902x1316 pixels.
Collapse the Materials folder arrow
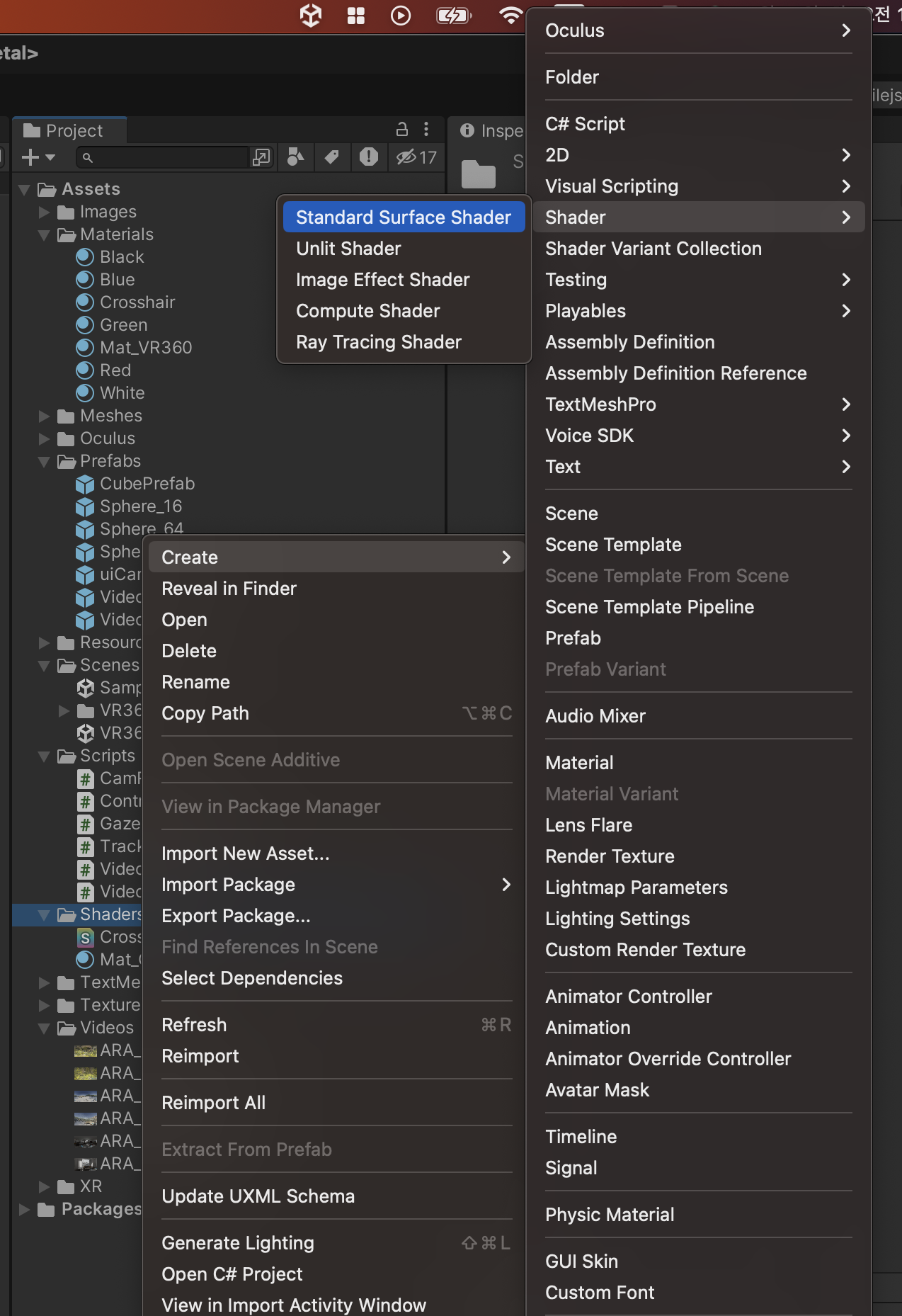pos(44,235)
